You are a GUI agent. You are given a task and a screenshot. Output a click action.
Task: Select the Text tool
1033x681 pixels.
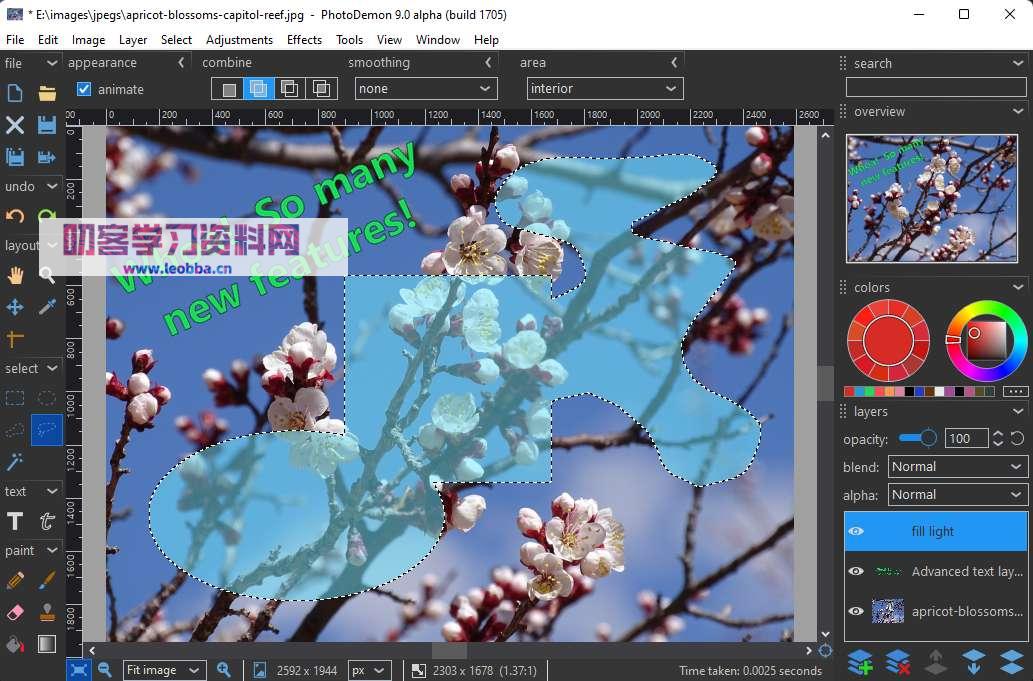[14, 521]
